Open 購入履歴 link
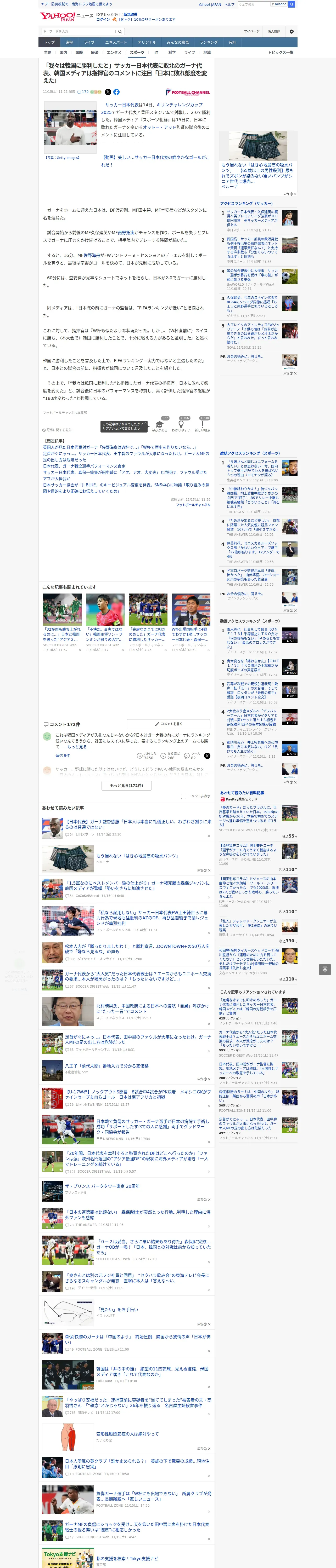The height and width of the screenshot is (1568, 336). coord(274,32)
